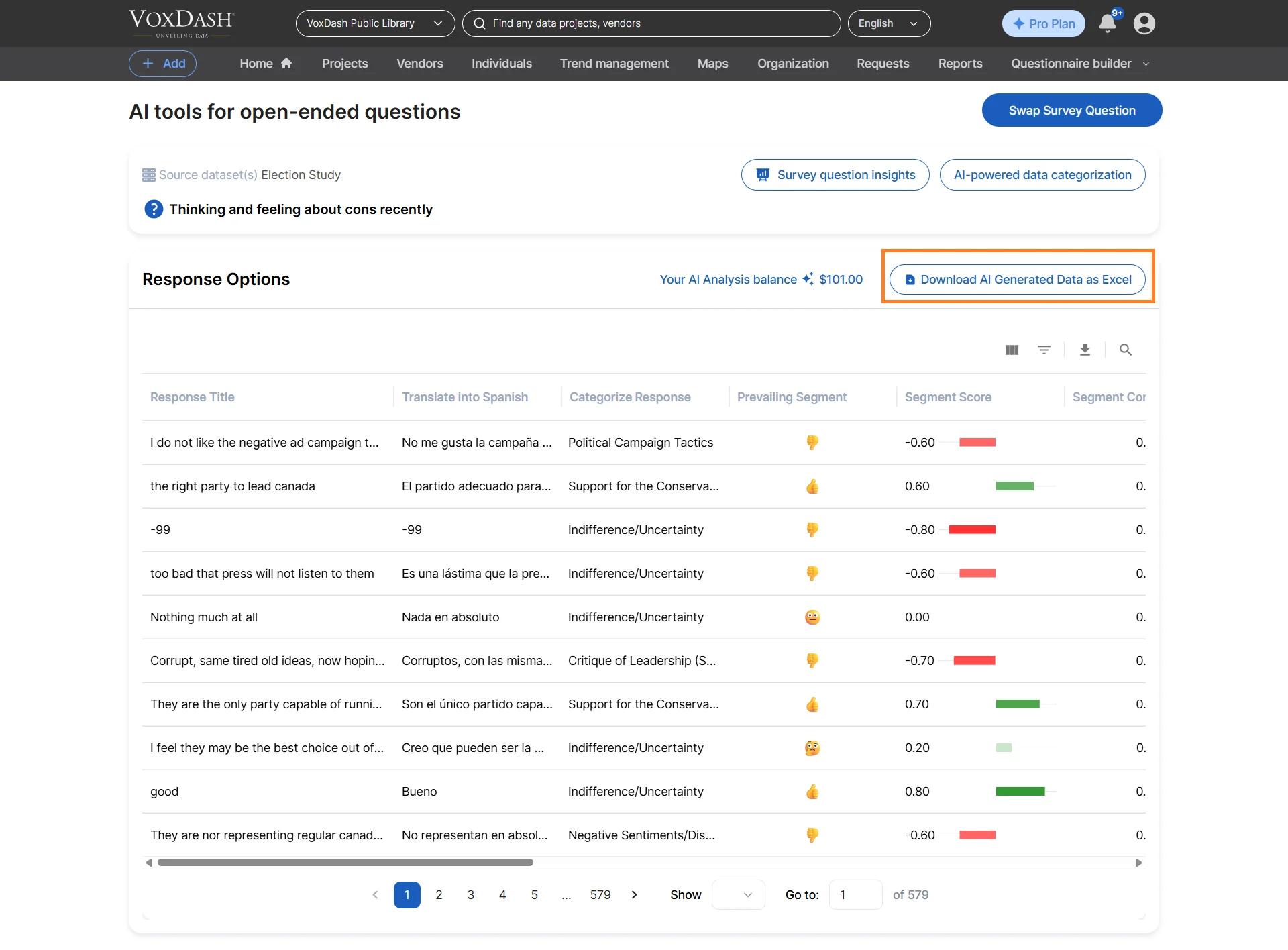Screen dimensions: 1288x950
Task: Click the home icon in navigation
Action: tap(286, 63)
